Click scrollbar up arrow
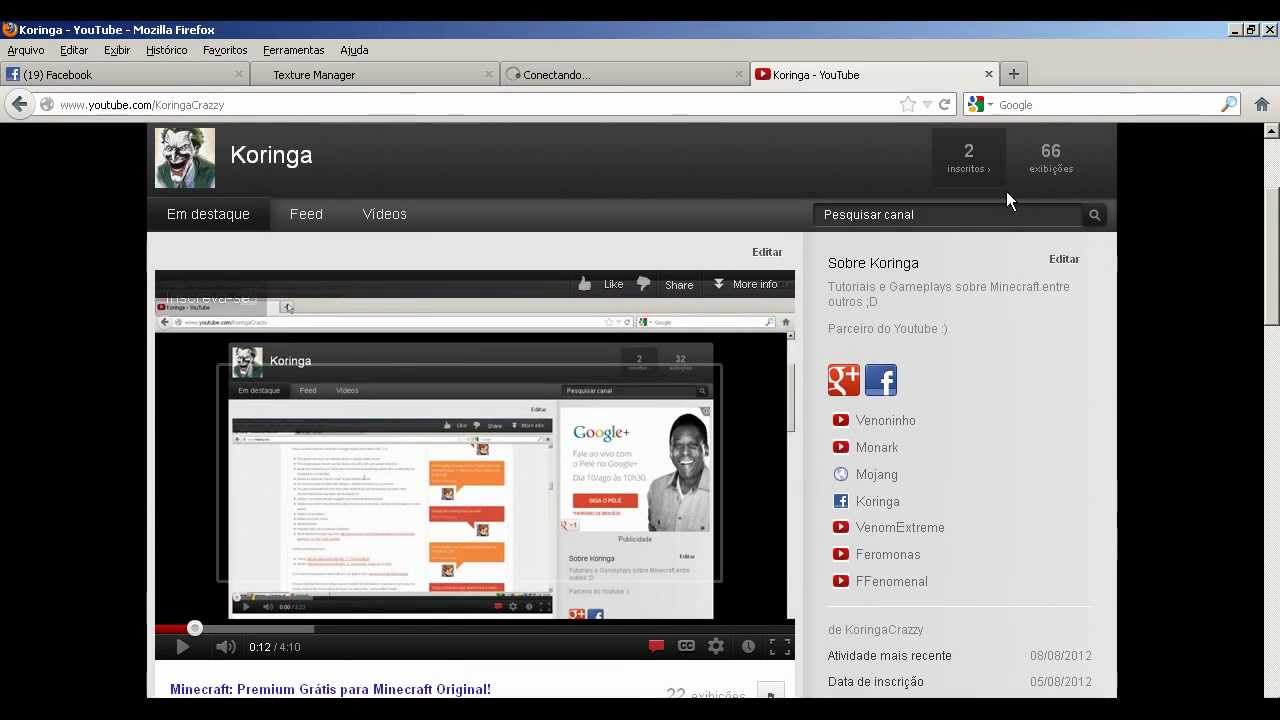Image resolution: width=1280 pixels, height=720 pixels. [1271, 131]
